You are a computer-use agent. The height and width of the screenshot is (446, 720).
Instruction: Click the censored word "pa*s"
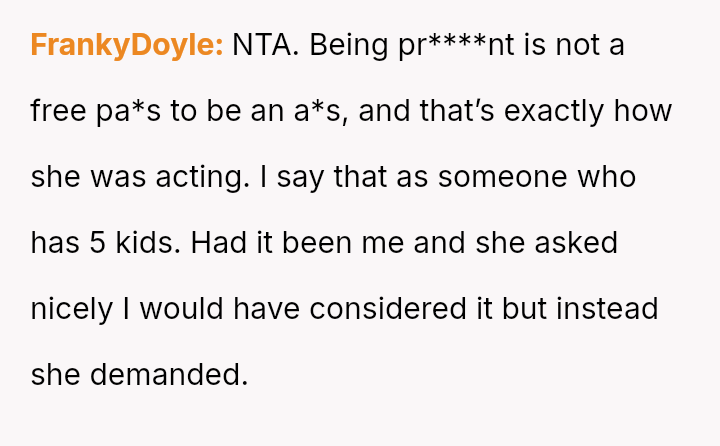[x=130, y=110]
